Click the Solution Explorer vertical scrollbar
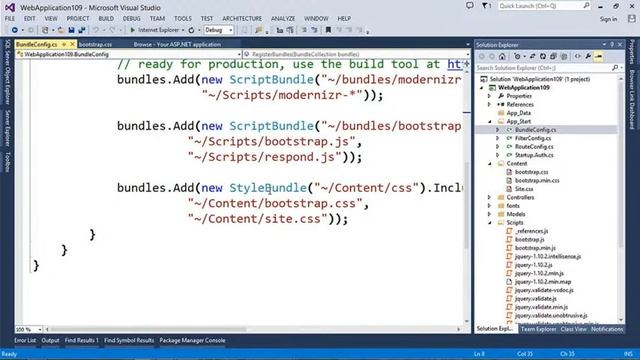 (x=621, y=198)
